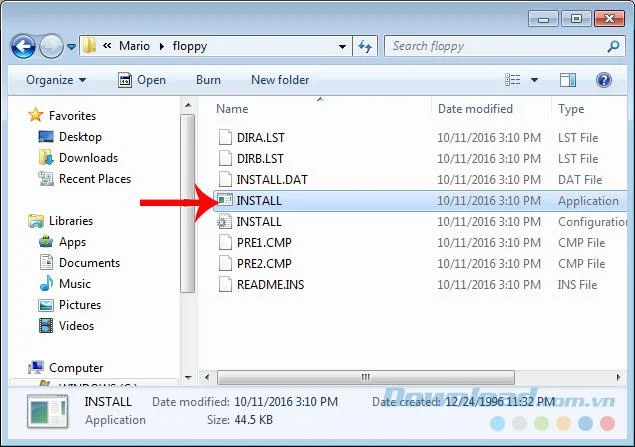Click the New folder button

pos(280,80)
